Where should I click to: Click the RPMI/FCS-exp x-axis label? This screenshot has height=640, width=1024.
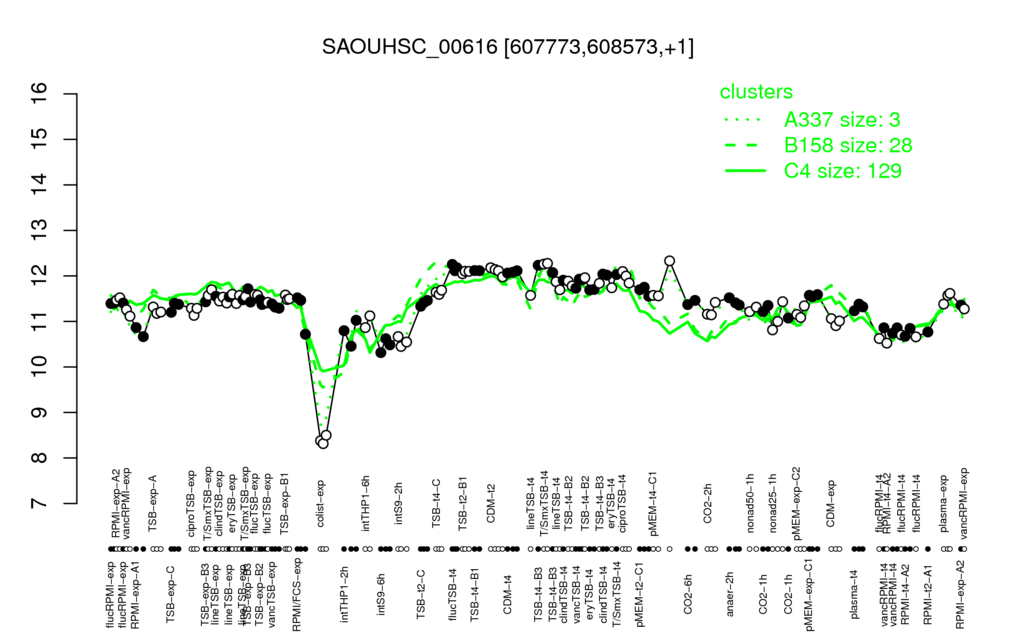point(296,594)
